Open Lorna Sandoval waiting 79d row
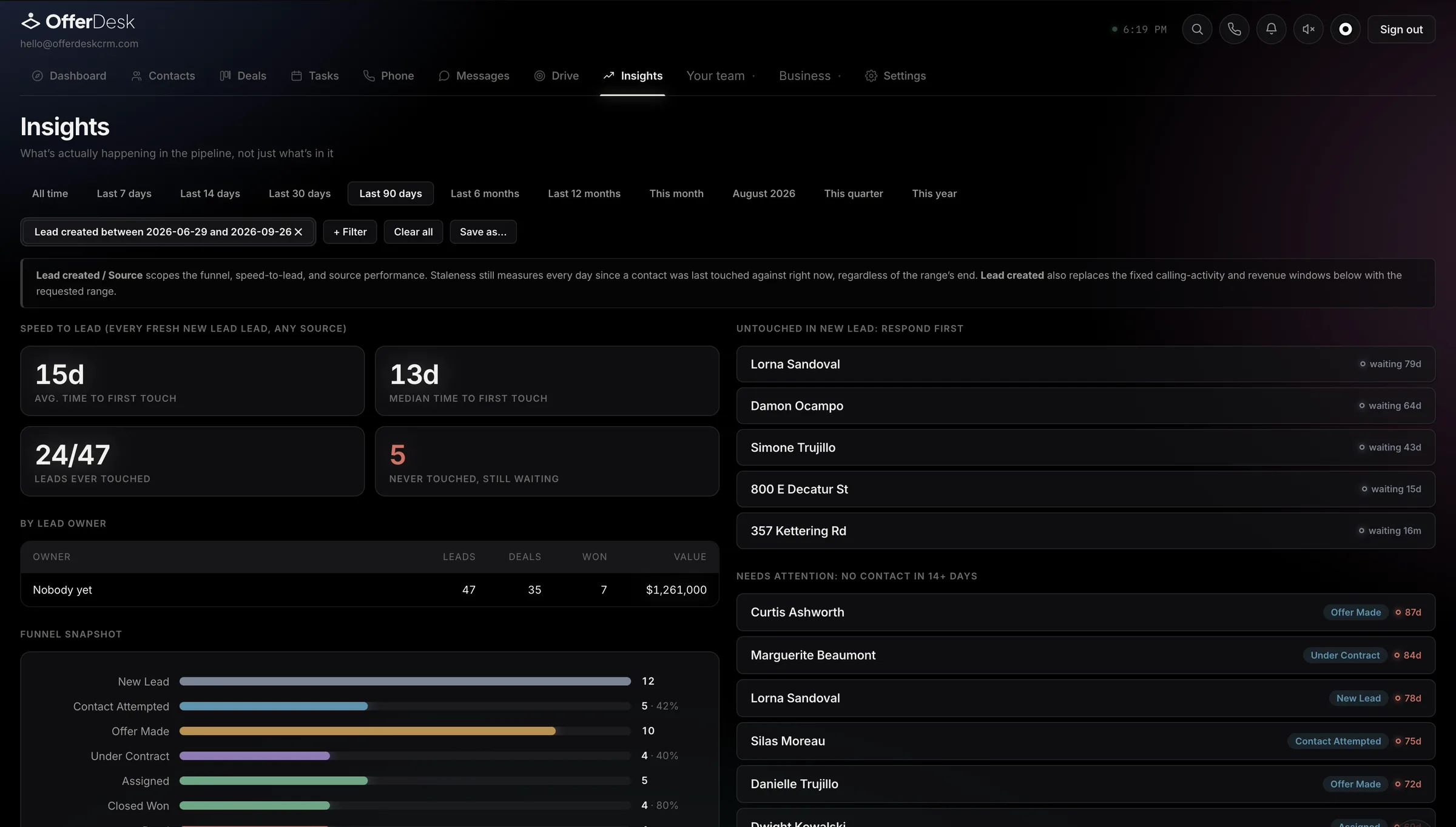The height and width of the screenshot is (827, 1456). [x=1085, y=364]
